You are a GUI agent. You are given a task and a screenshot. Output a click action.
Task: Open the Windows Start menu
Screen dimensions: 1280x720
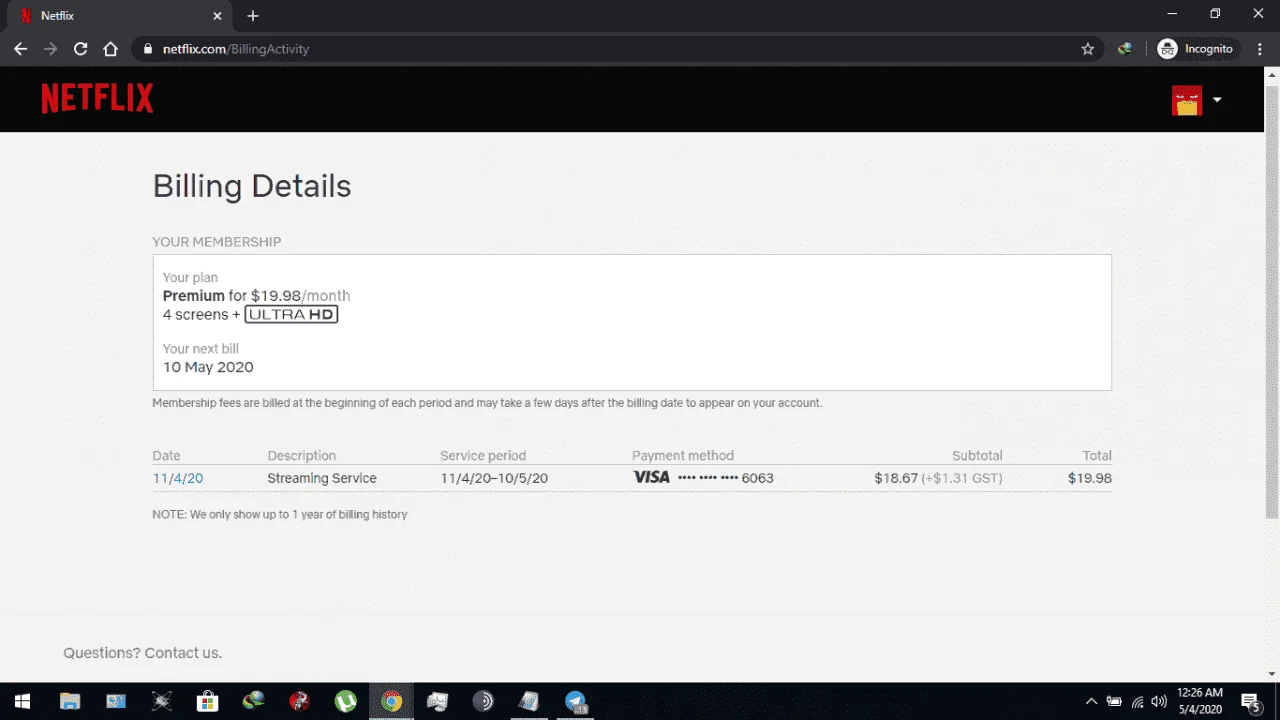pos(22,701)
